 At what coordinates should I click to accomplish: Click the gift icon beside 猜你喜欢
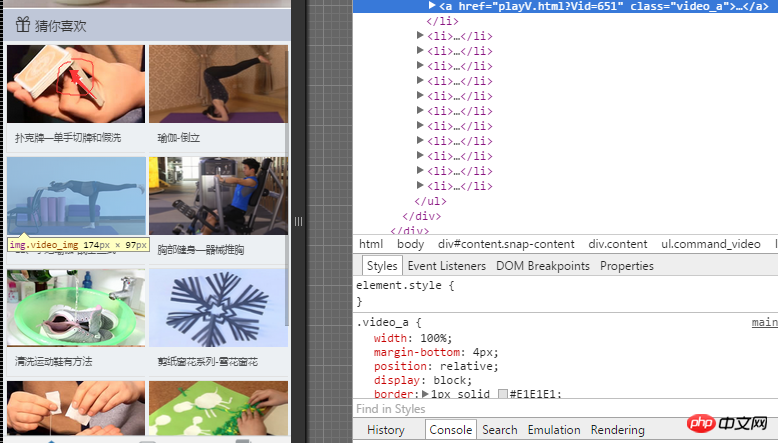21,25
